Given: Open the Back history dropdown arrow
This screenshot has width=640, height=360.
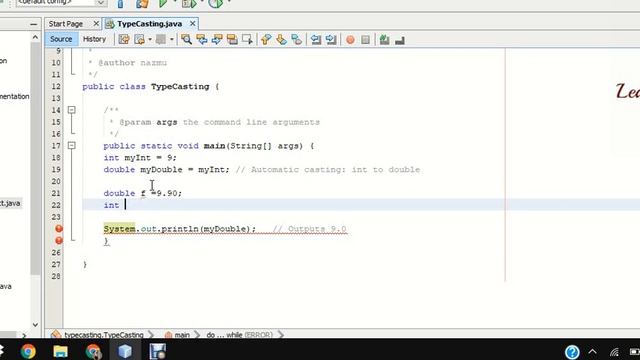Looking at the screenshot, I should coord(150,40).
